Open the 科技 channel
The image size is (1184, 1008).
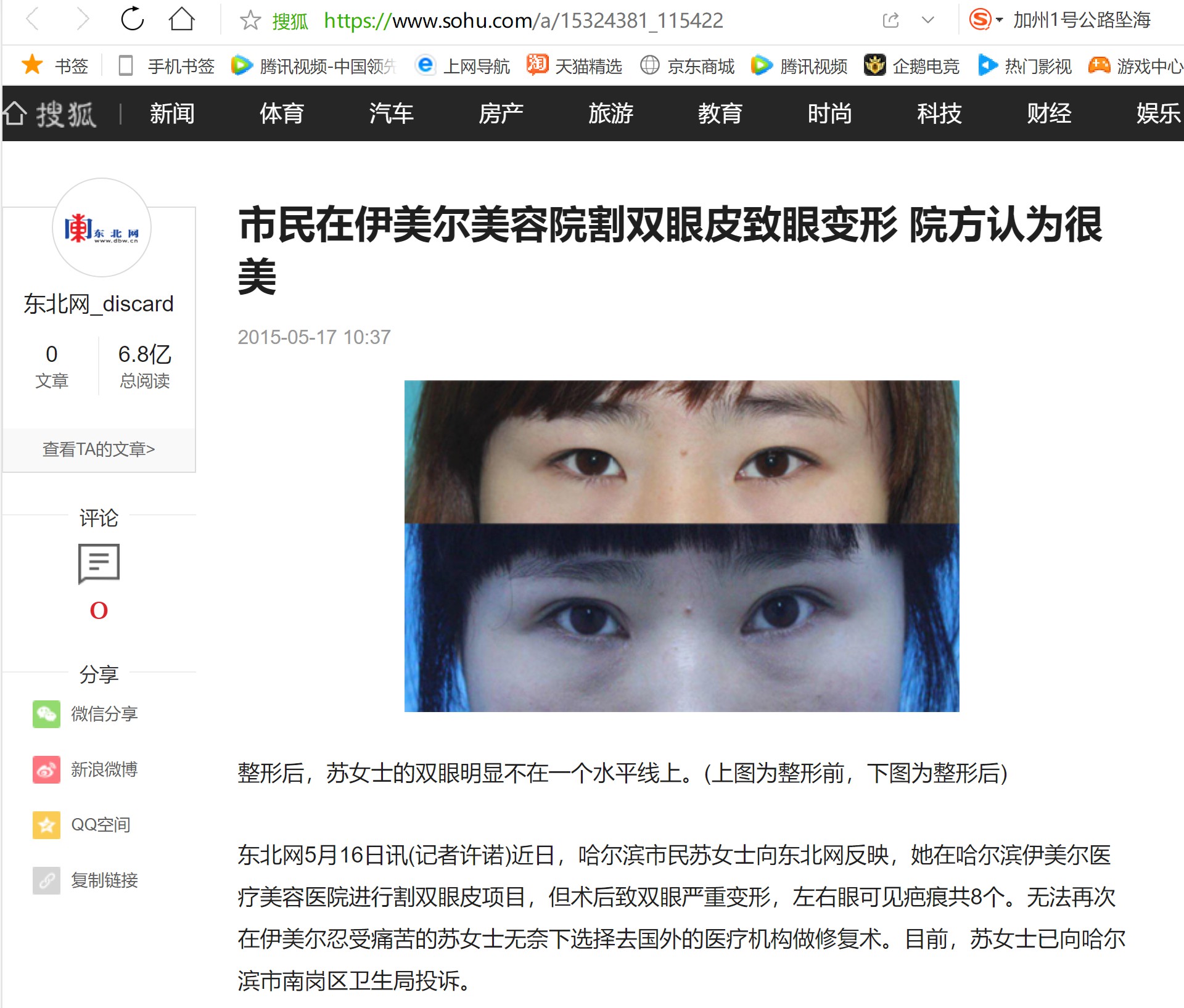coord(939,113)
